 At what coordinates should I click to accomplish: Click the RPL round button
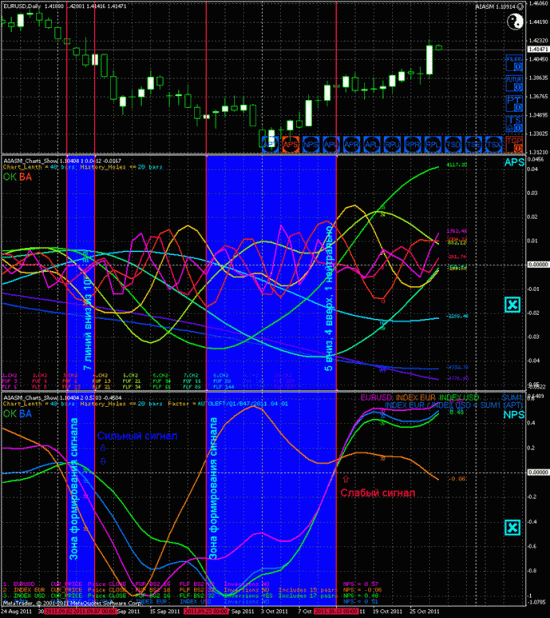[433, 145]
